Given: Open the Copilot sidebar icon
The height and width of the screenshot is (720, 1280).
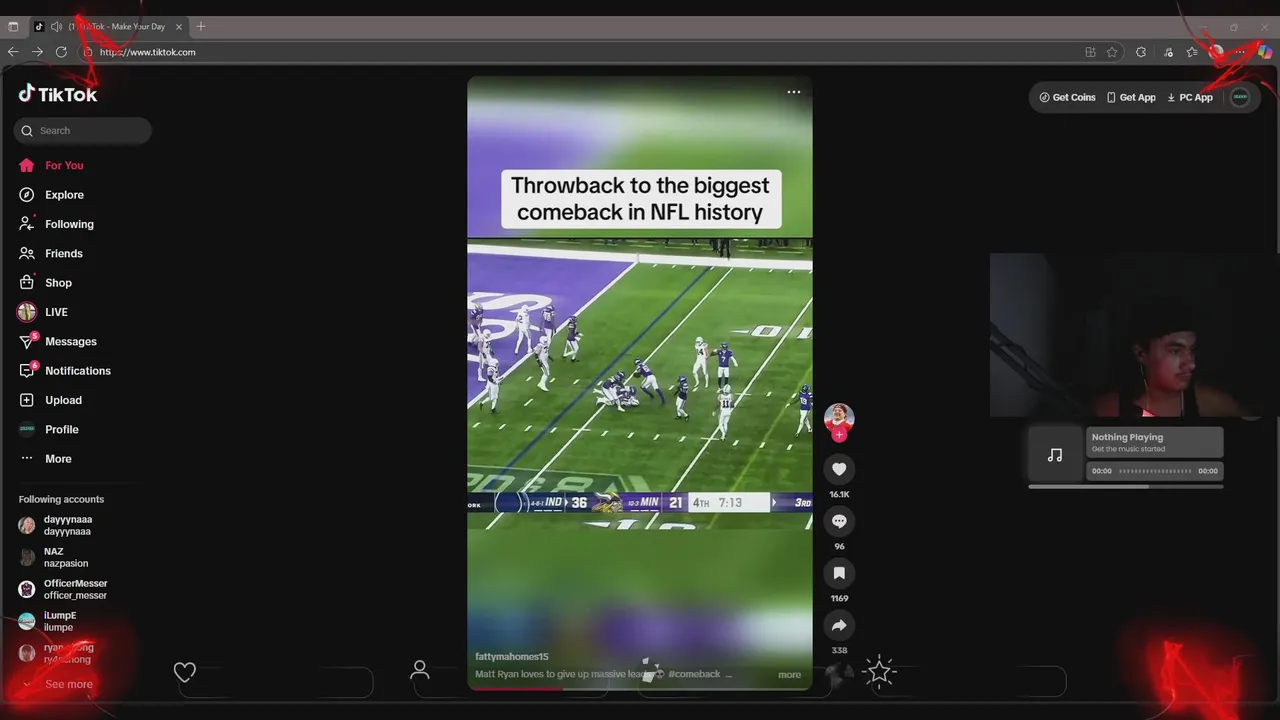Looking at the screenshot, I should pos(1265,52).
